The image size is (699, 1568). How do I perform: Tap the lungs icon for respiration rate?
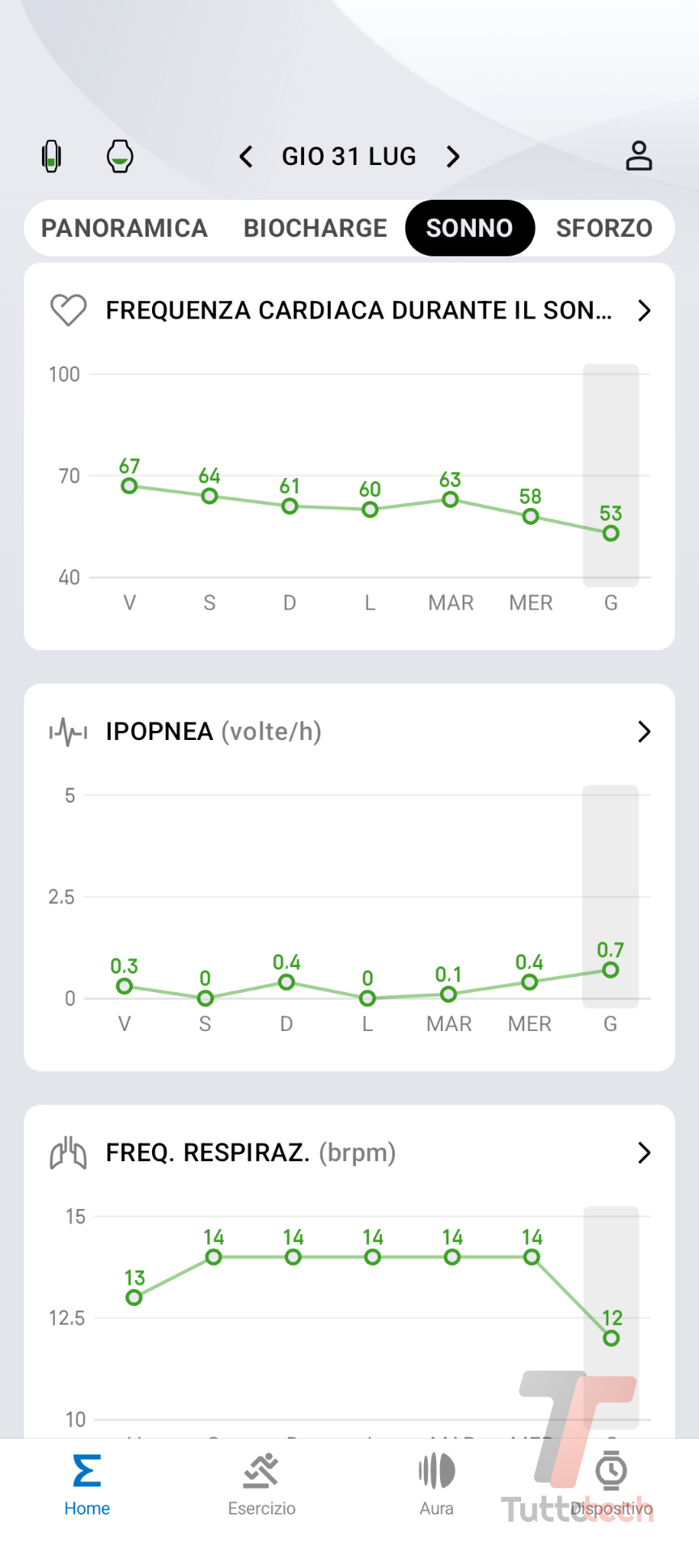[x=69, y=1153]
